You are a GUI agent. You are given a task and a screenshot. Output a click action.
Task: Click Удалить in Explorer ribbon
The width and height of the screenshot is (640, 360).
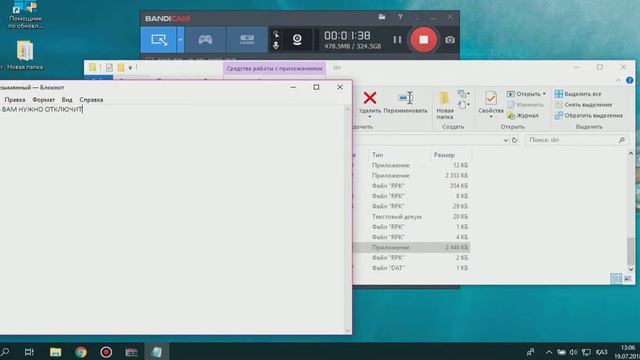(370, 102)
